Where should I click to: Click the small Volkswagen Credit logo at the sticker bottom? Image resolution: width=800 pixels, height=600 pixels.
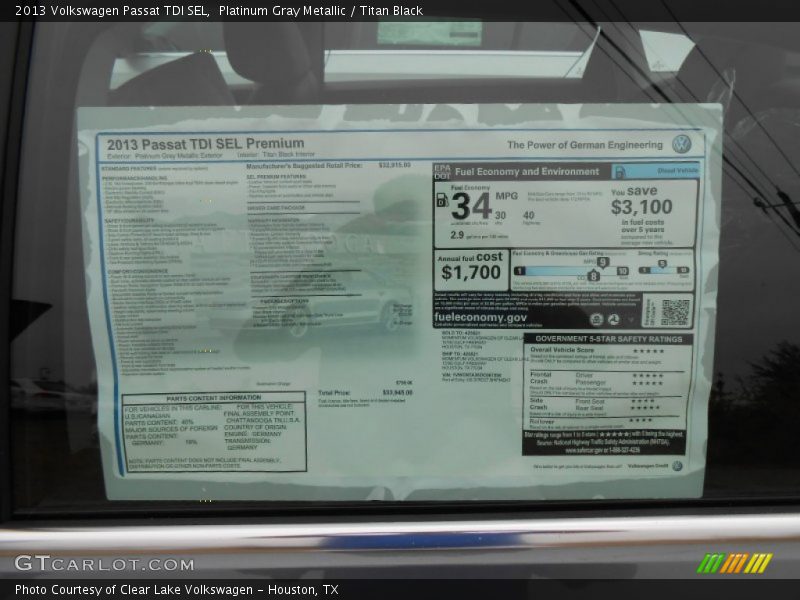(677, 466)
